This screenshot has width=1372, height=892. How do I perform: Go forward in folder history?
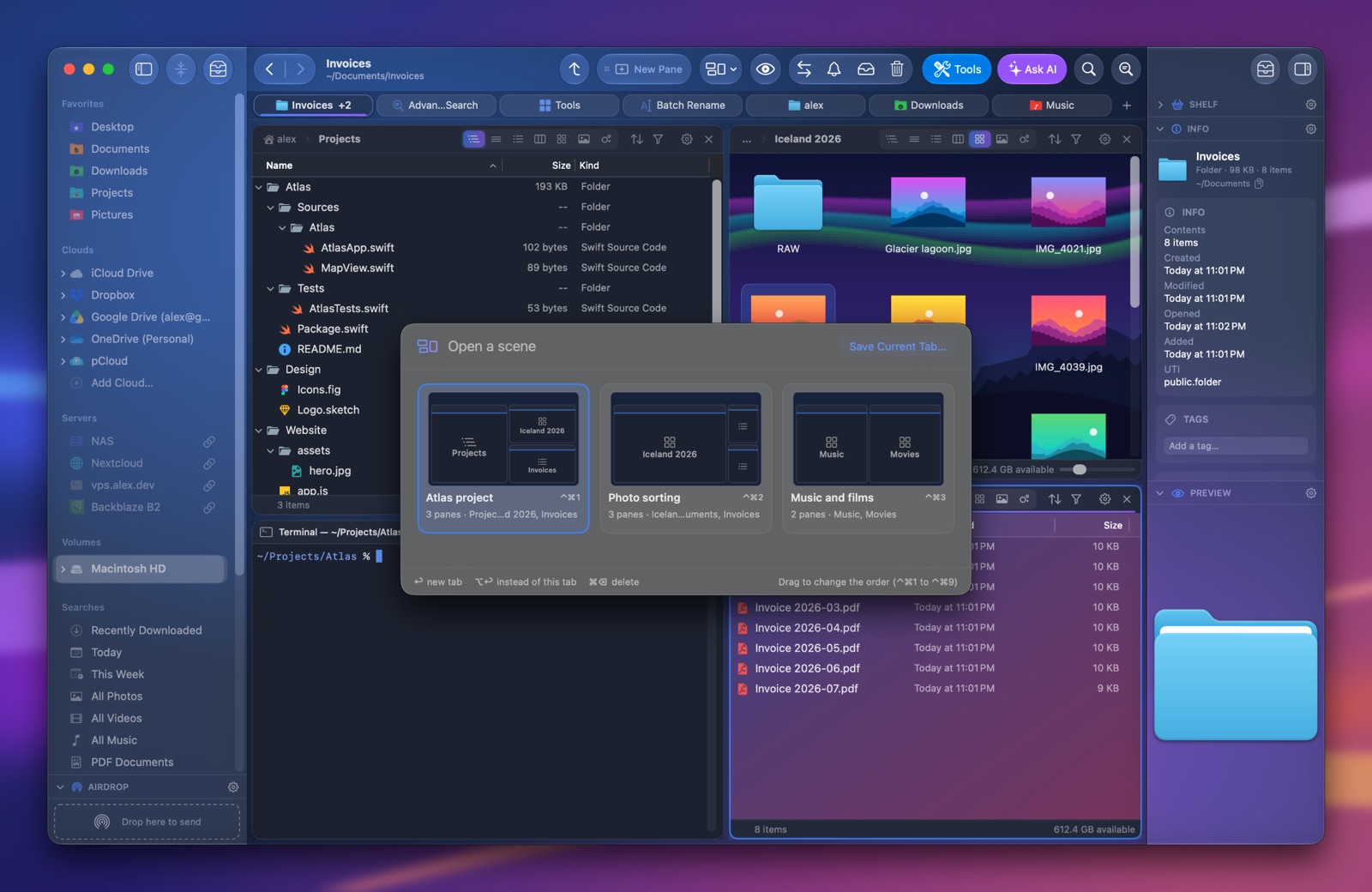tap(300, 69)
